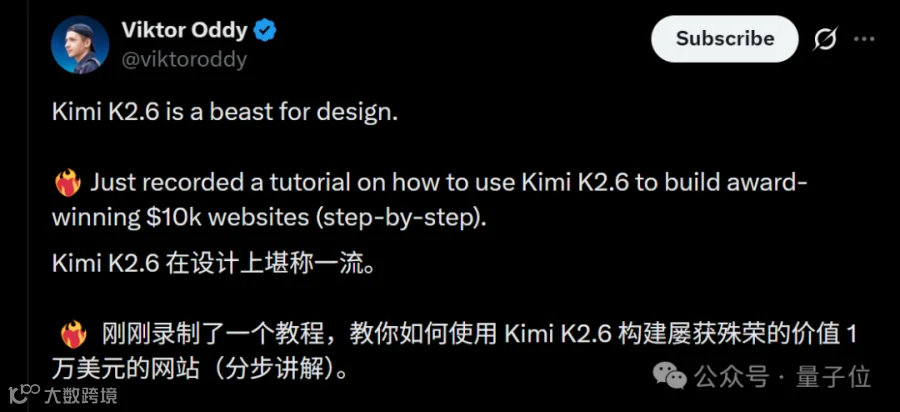Click the Grok slashed-circle icon

click(x=826, y=39)
